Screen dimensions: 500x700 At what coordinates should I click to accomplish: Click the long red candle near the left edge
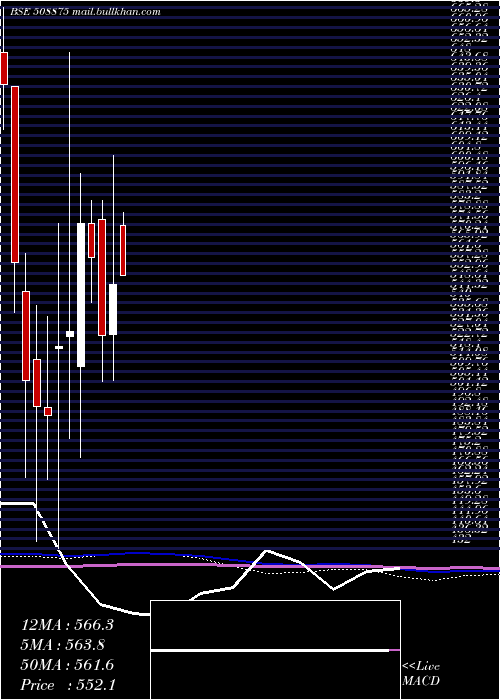pos(15,175)
